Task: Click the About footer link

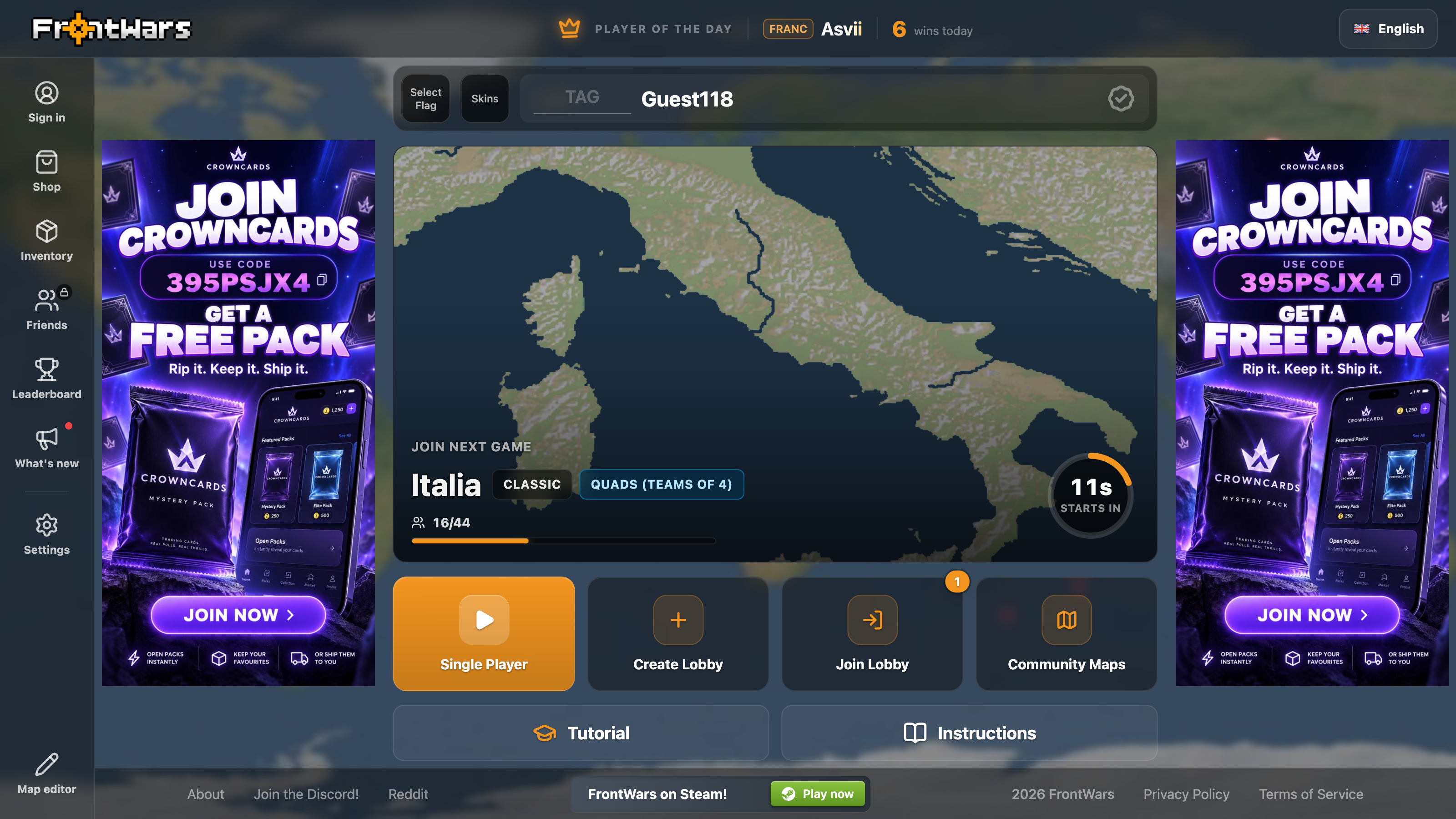Action: coord(206,794)
